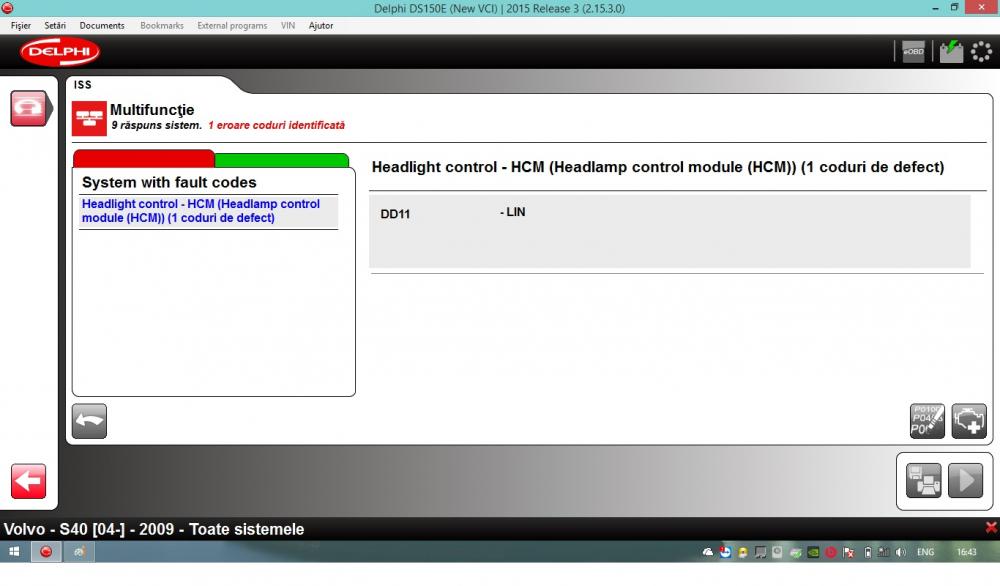This screenshot has height=586, width=1000.
Task: Click the DD11 fault code
Action: point(395,214)
